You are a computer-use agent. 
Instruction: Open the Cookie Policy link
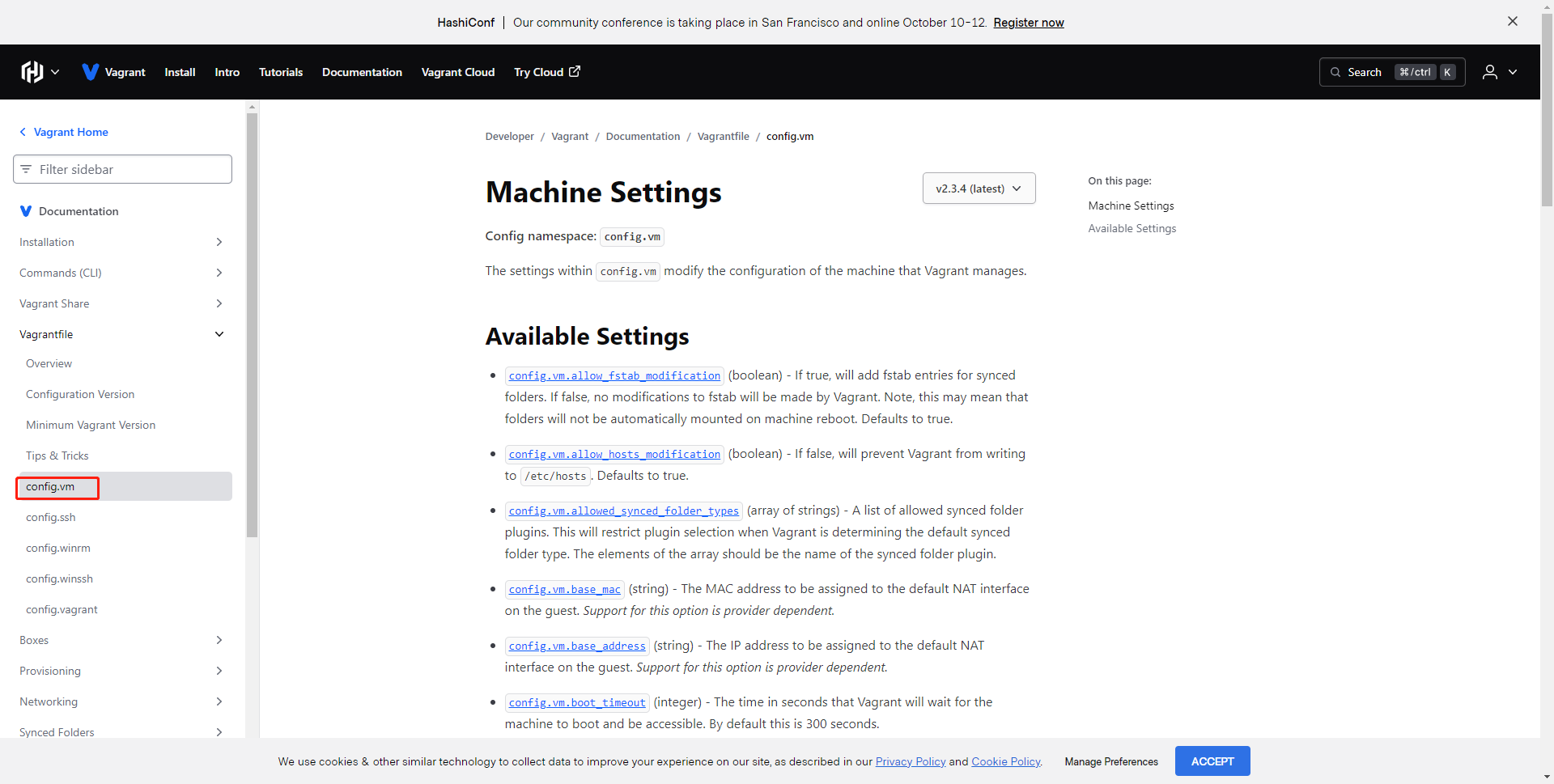pos(1005,761)
